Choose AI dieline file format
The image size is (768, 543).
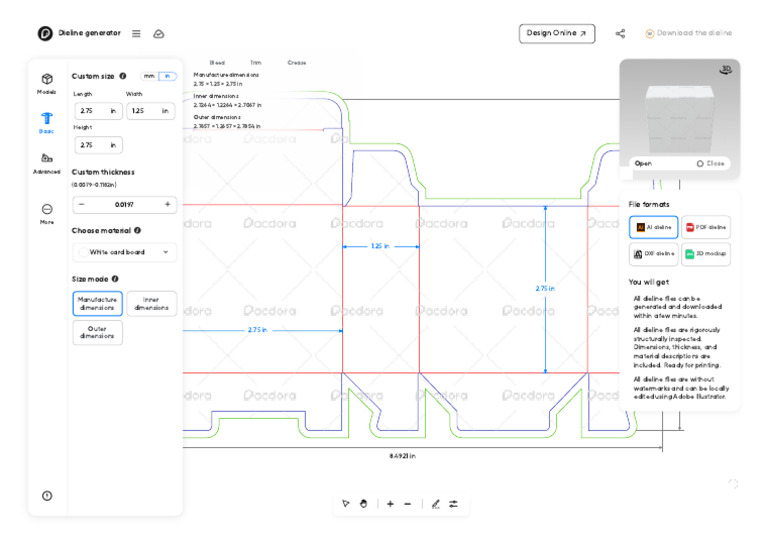653,227
